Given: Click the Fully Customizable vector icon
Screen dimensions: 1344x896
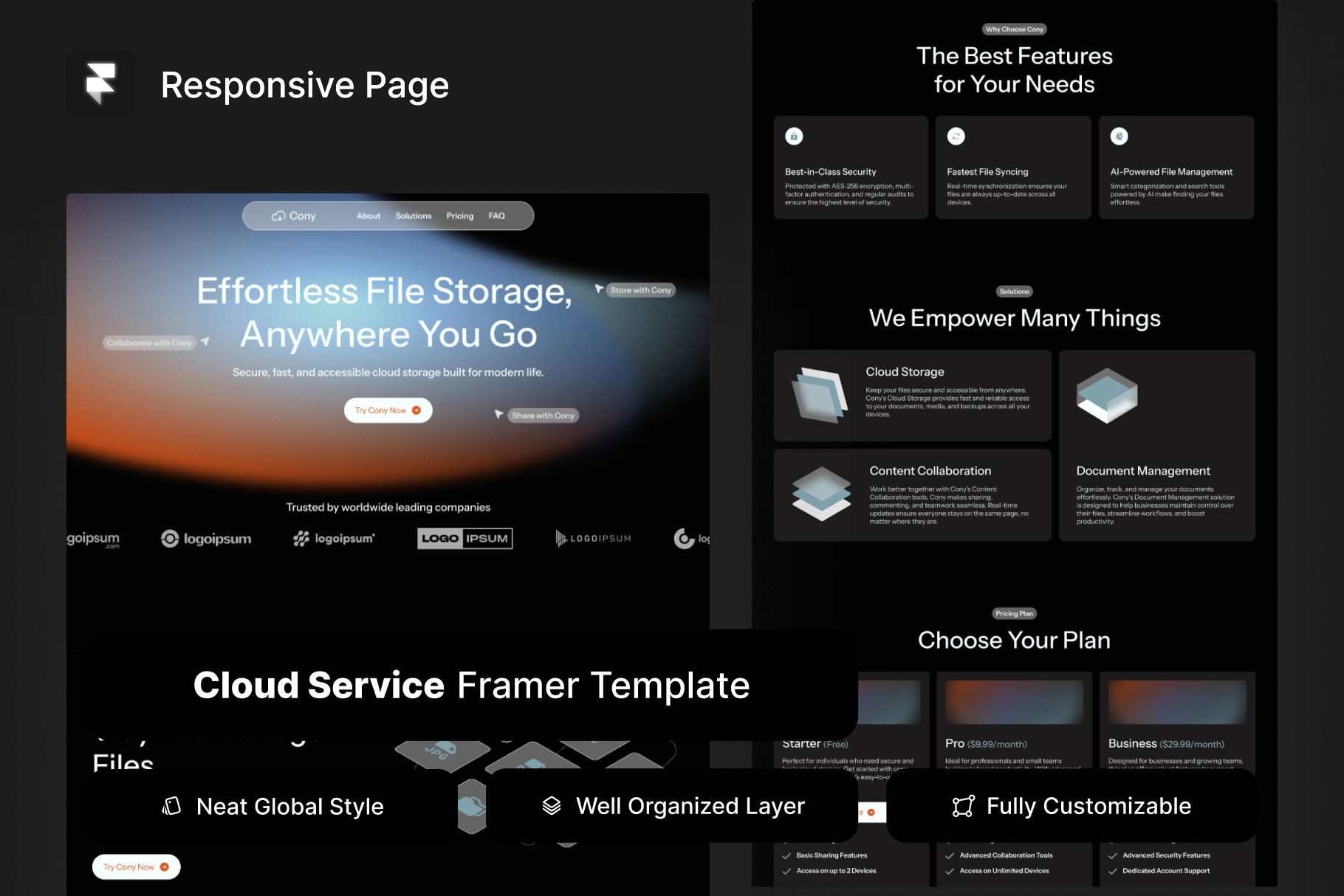Looking at the screenshot, I should [x=963, y=806].
